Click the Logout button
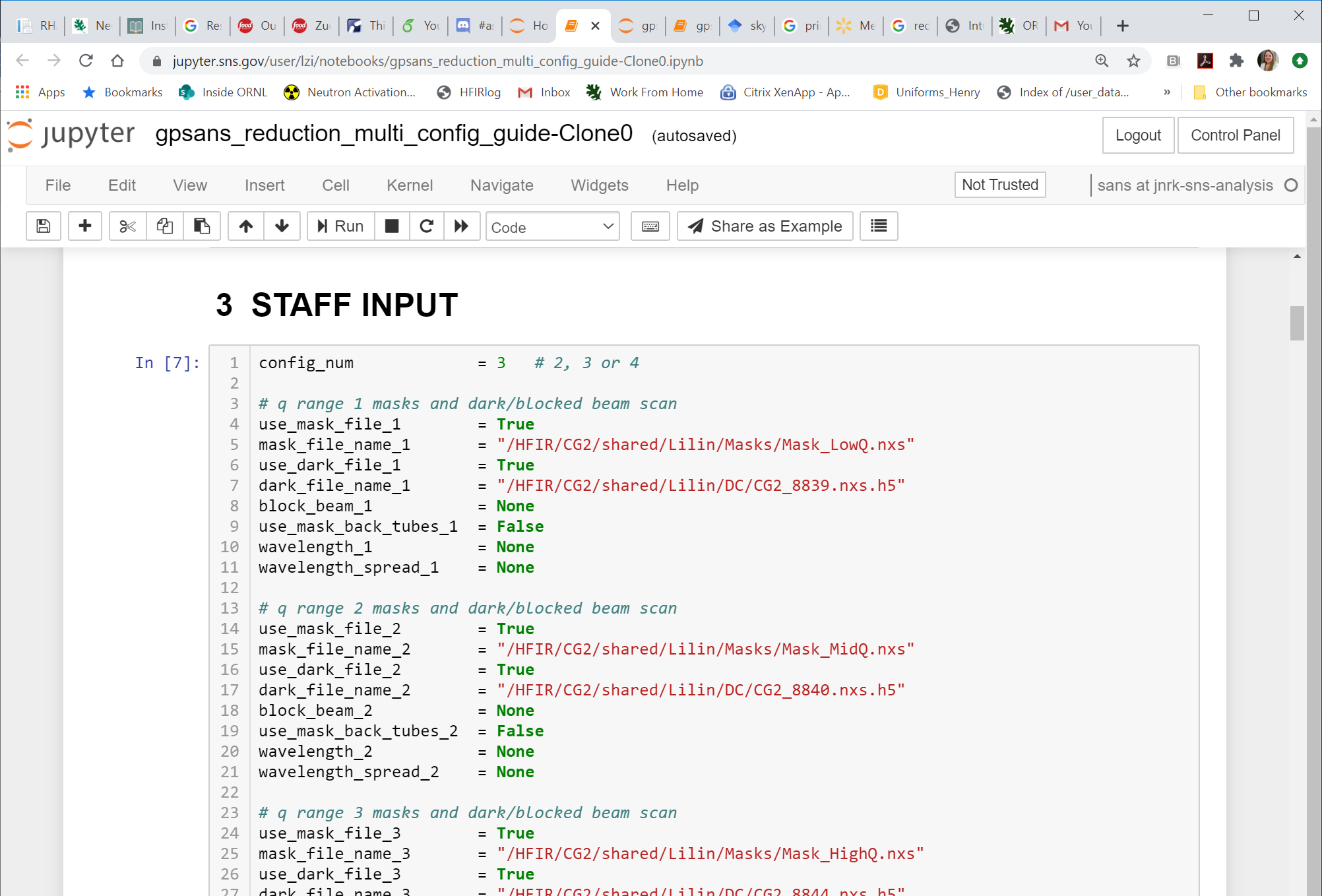1322x896 pixels. pyautogui.click(x=1137, y=135)
